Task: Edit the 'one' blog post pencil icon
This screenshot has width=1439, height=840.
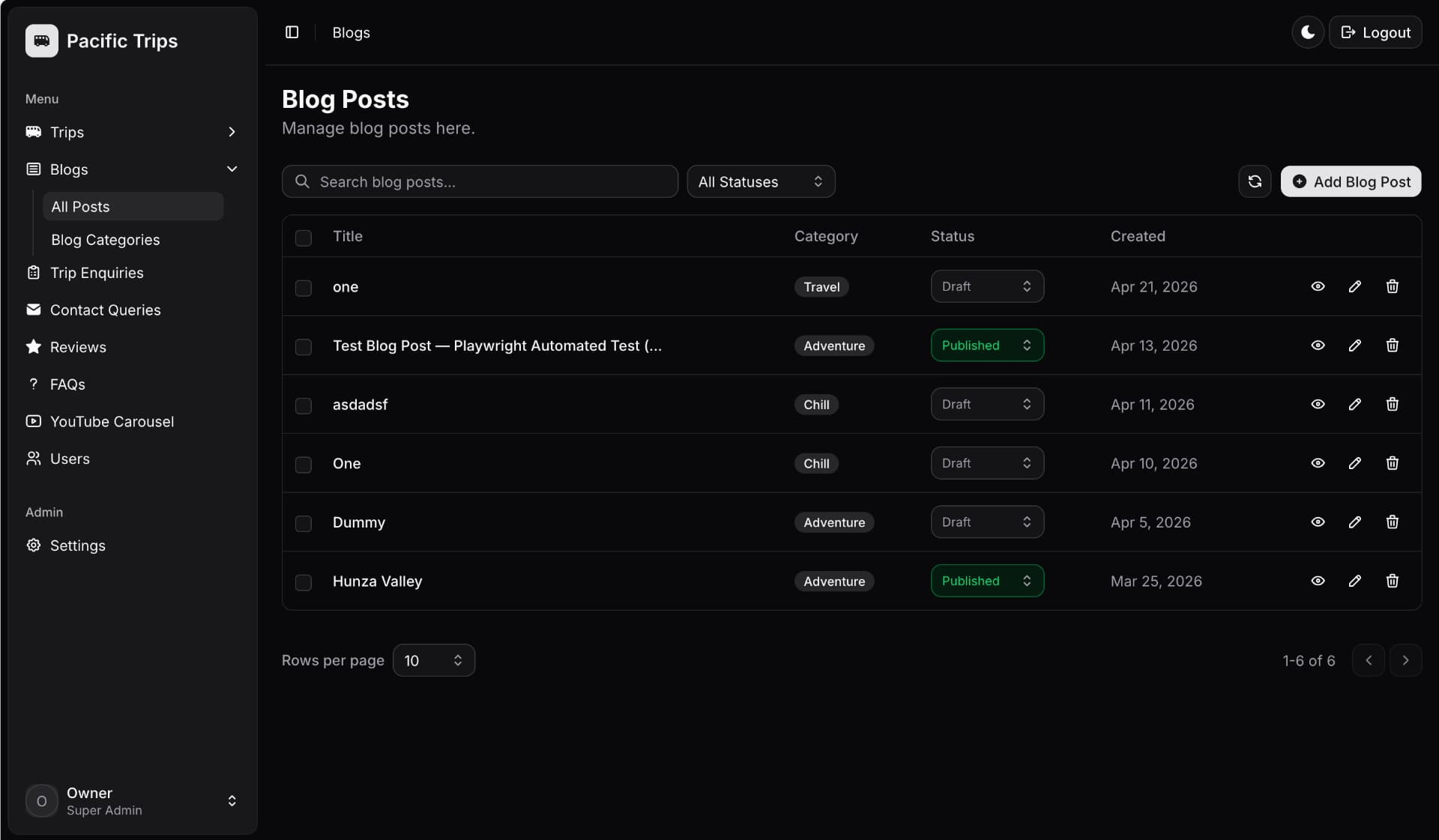Action: 1355,286
